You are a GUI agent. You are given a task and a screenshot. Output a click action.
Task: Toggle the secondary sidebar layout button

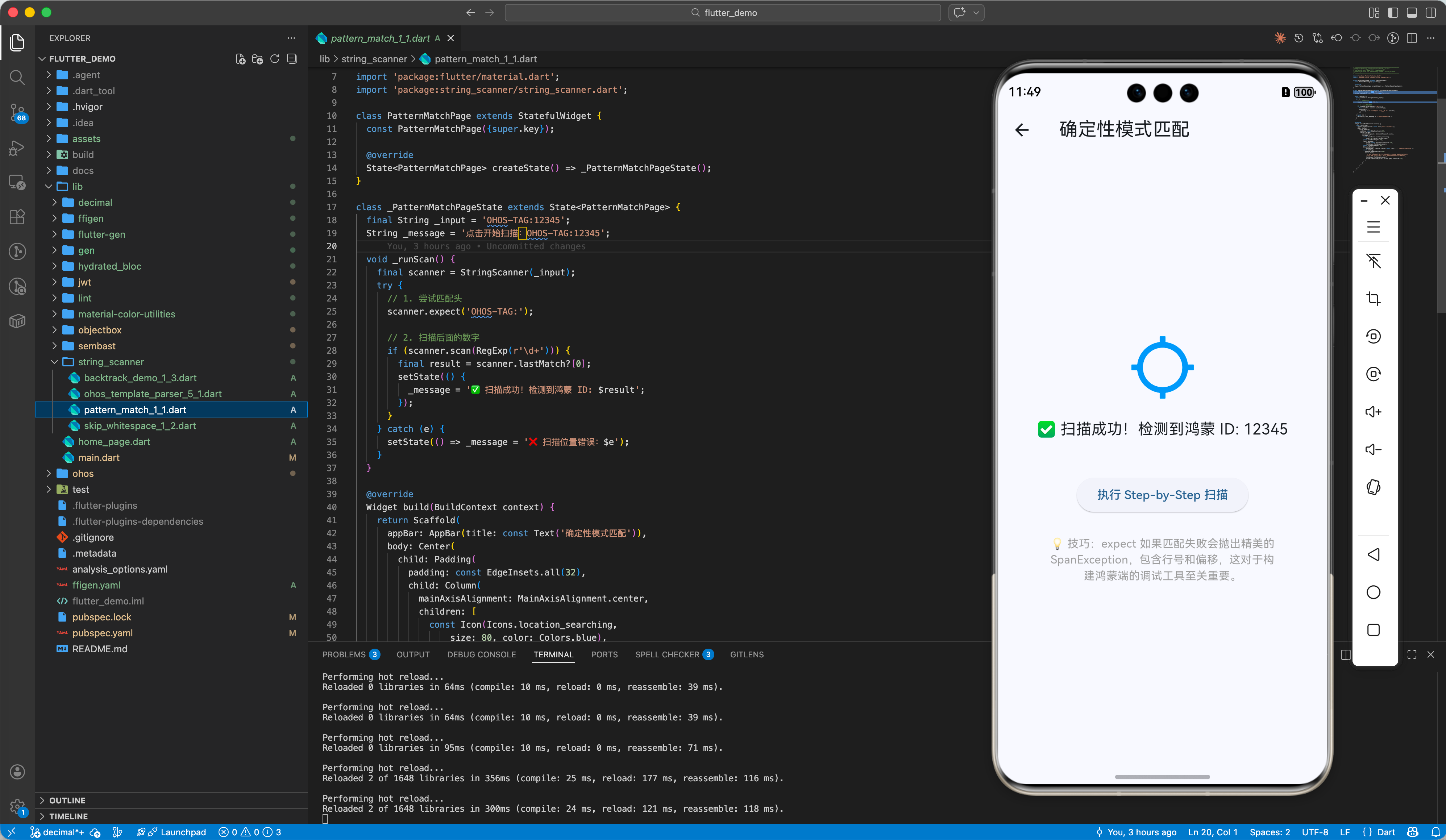1430,13
